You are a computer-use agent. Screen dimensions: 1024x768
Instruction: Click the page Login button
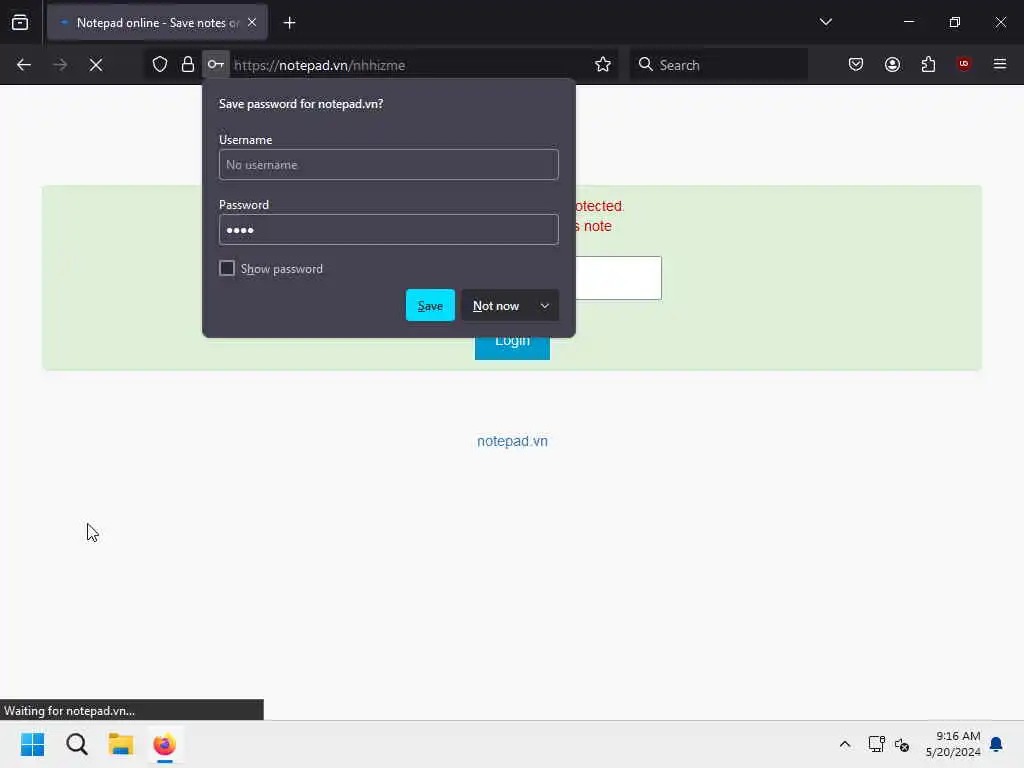[x=512, y=348]
